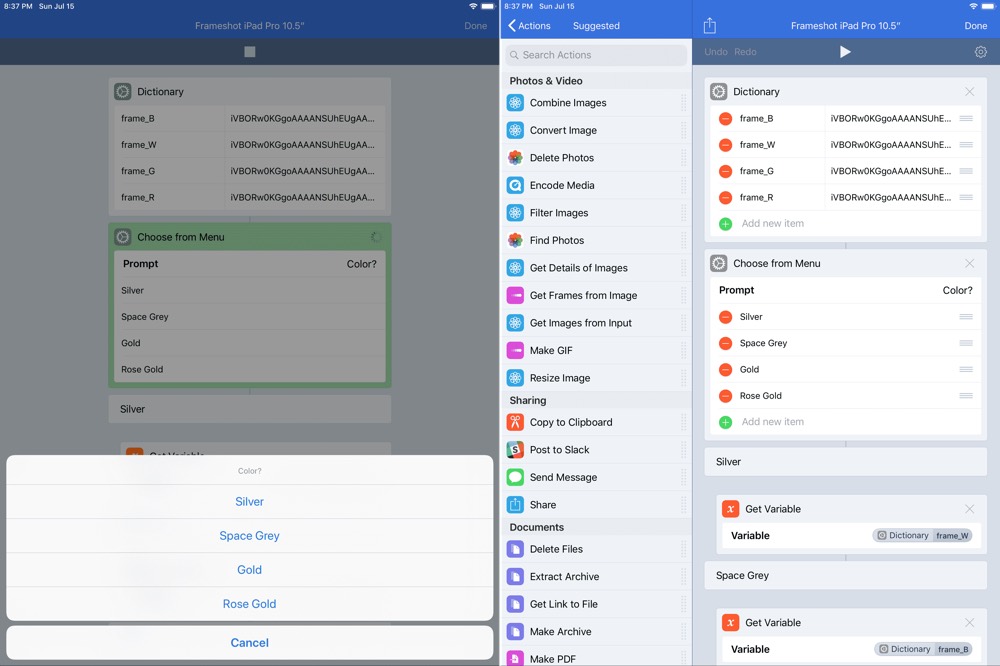Run the workflow with the play button
Viewport: 1000px width, 666px height.
[x=845, y=52]
